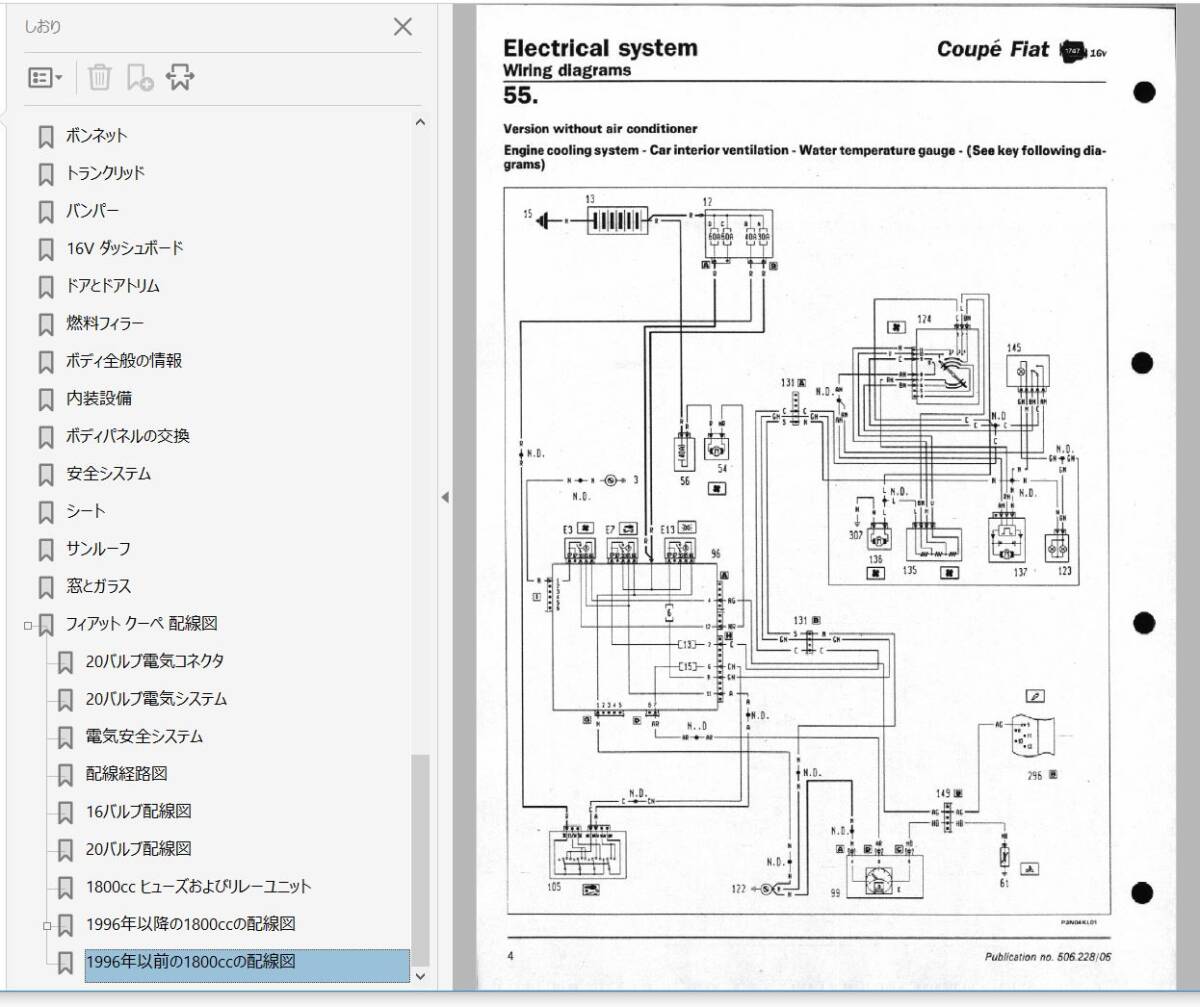Screen dimensions: 1200x1007
Task: Click bookmark icon beside ボンネット
Action: click(x=46, y=136)
